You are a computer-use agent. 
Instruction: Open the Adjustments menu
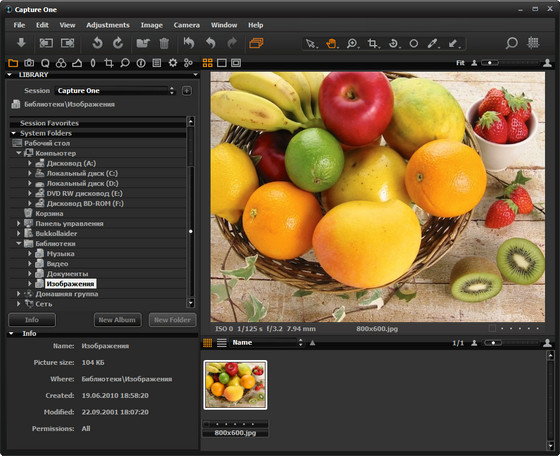(108, 25)
